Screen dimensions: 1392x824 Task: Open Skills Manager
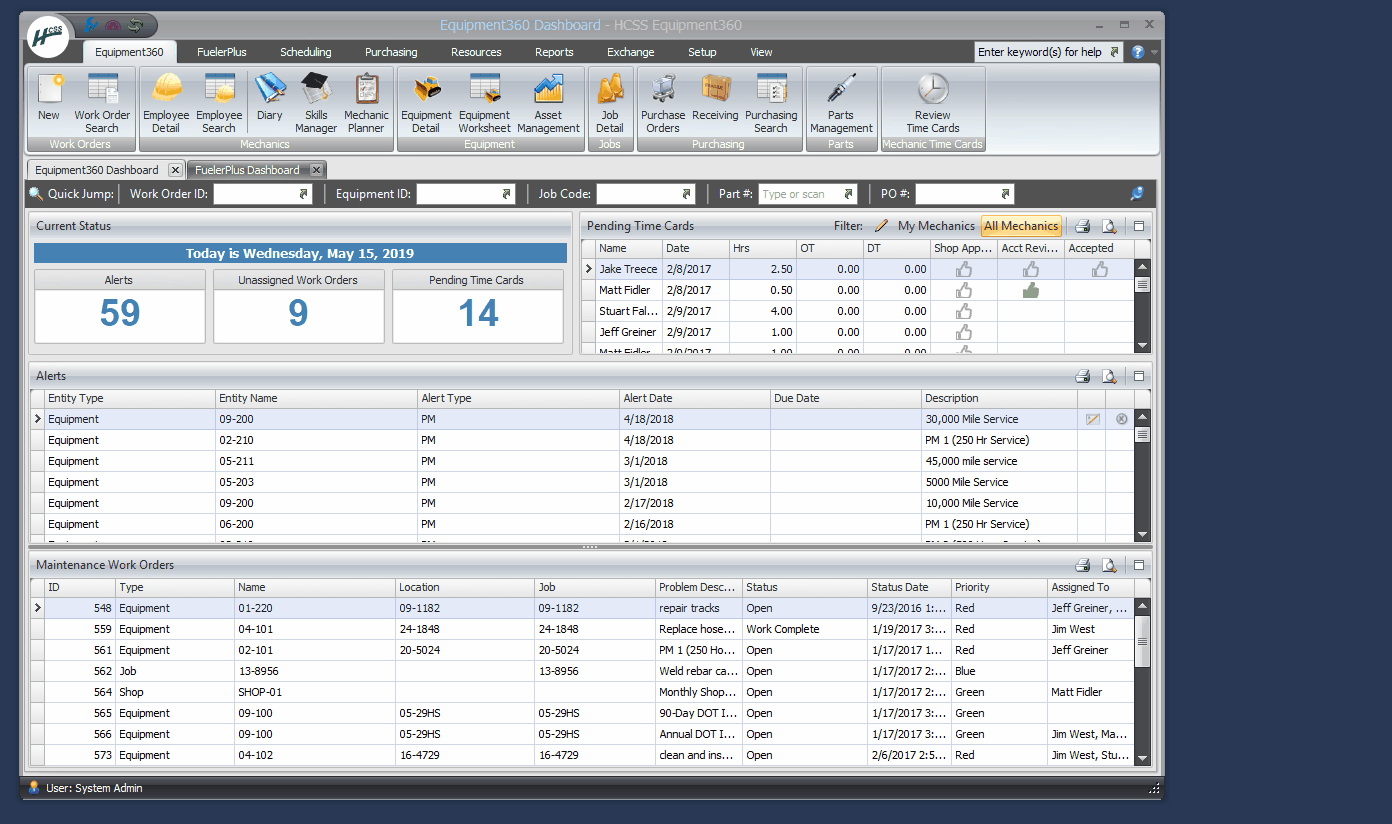(x=316, y=103)
